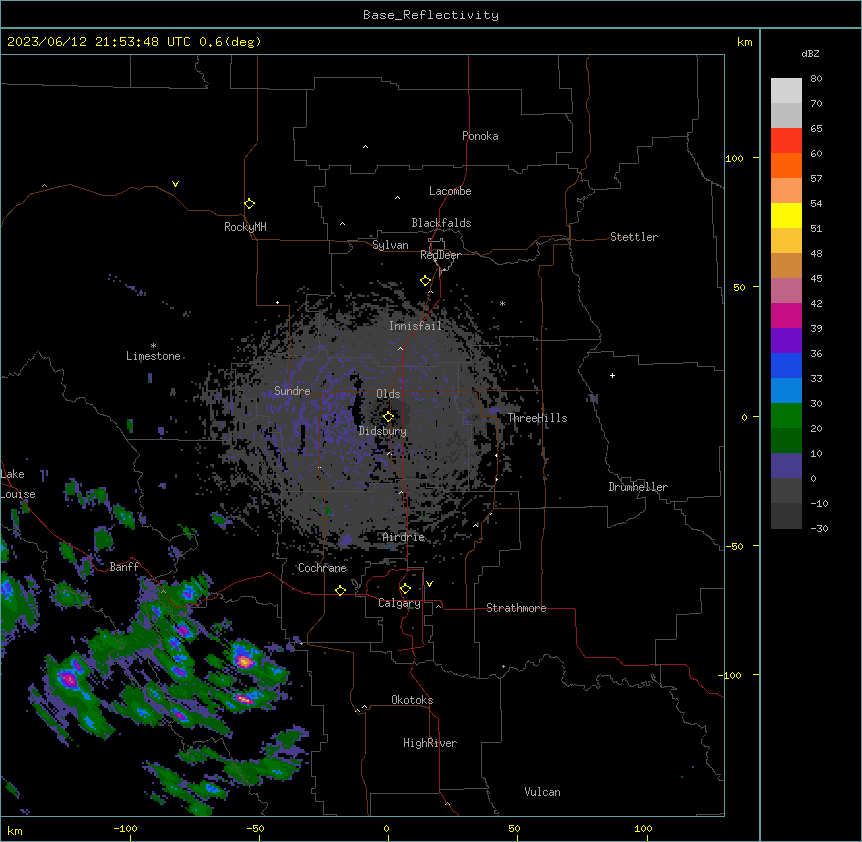
Task: Select the orange swatch between 60 and 57 dBZ
Action: [x=786, y=165]
